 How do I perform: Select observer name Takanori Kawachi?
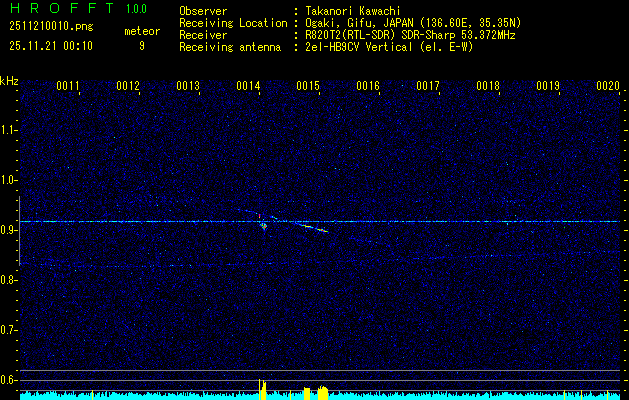pos(353,11)
